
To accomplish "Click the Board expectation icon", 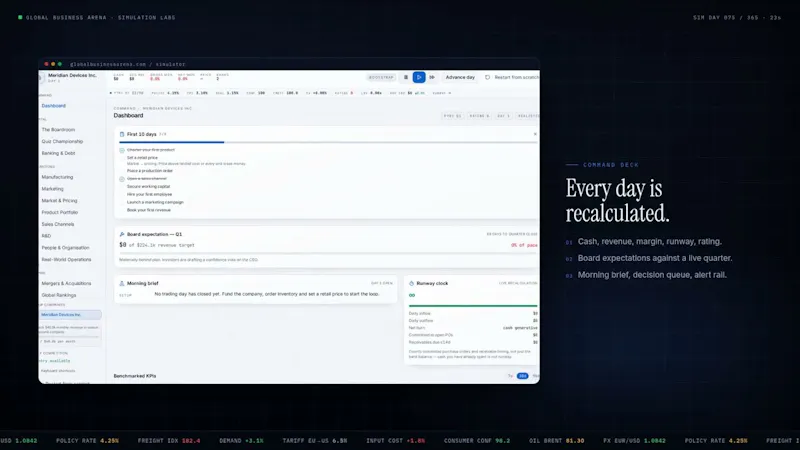I will [x=121, y=234].
